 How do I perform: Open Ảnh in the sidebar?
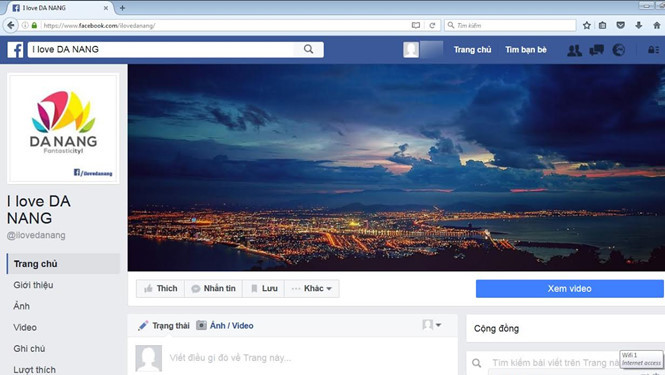point(22,306)
